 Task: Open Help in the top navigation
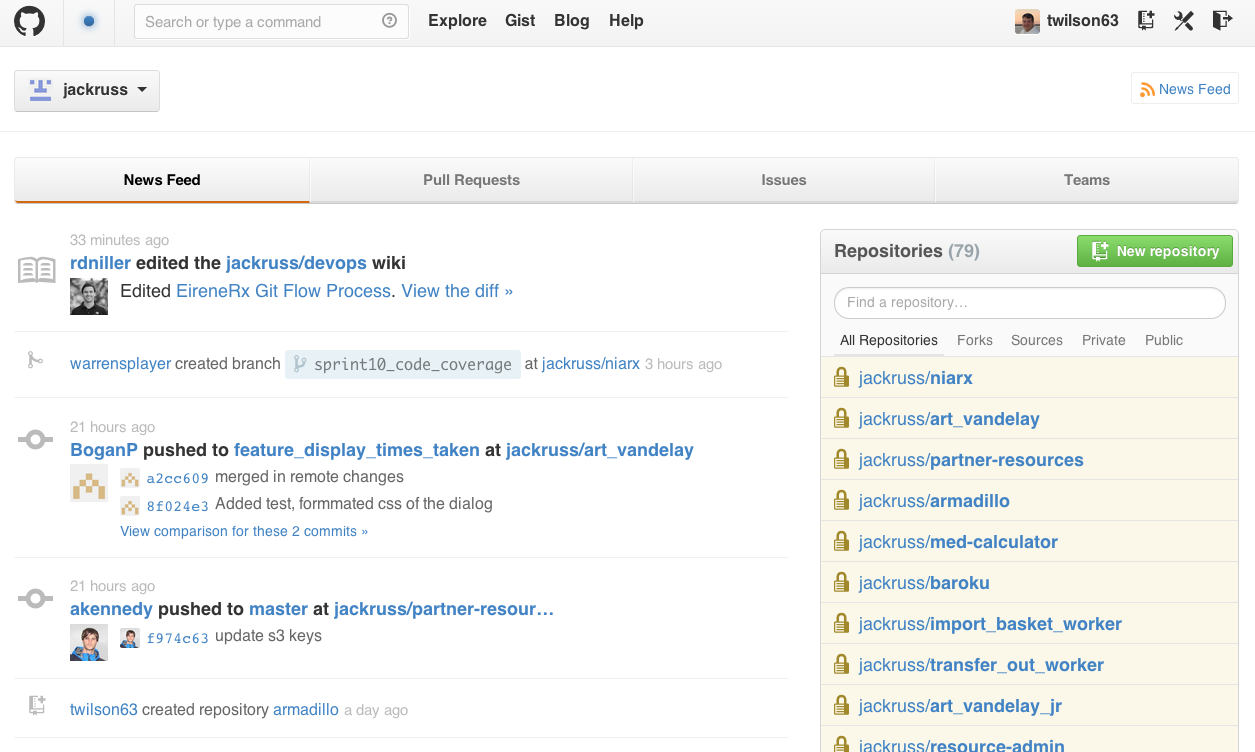click(x=626, y=21)
